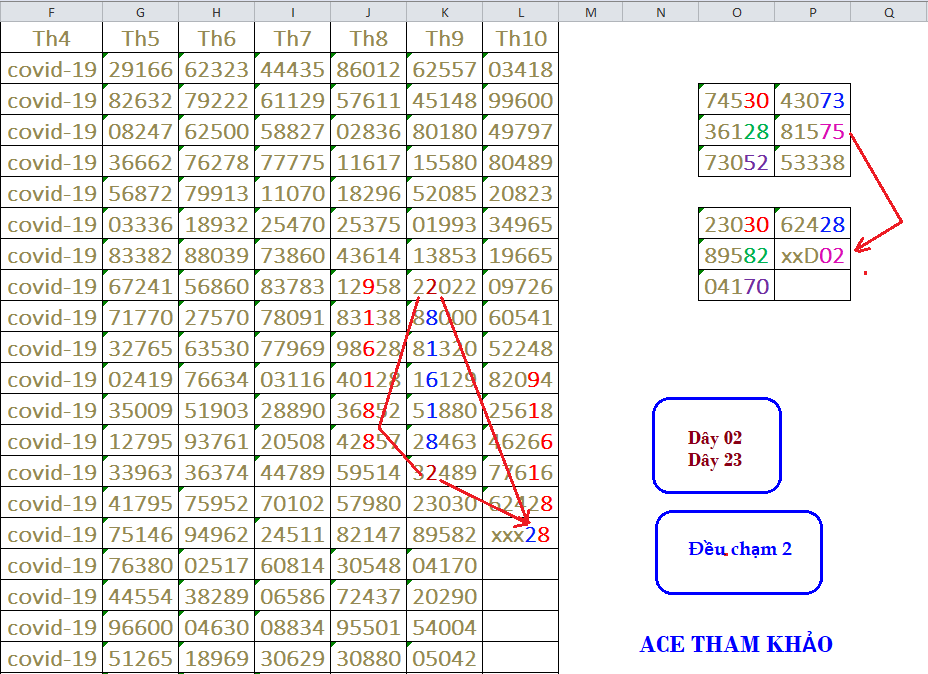Click the xxD02 cell
The width and height of the screenshot is (928, 674).
812,255
